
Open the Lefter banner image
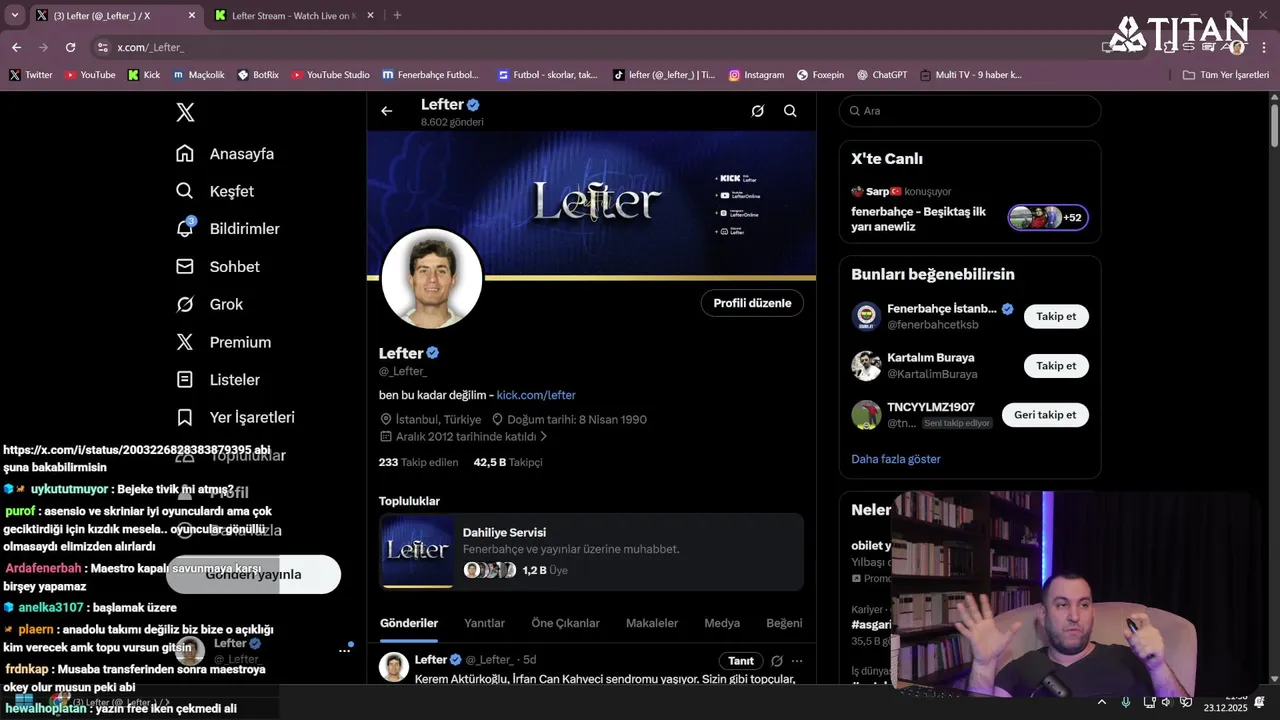(592, 205)
